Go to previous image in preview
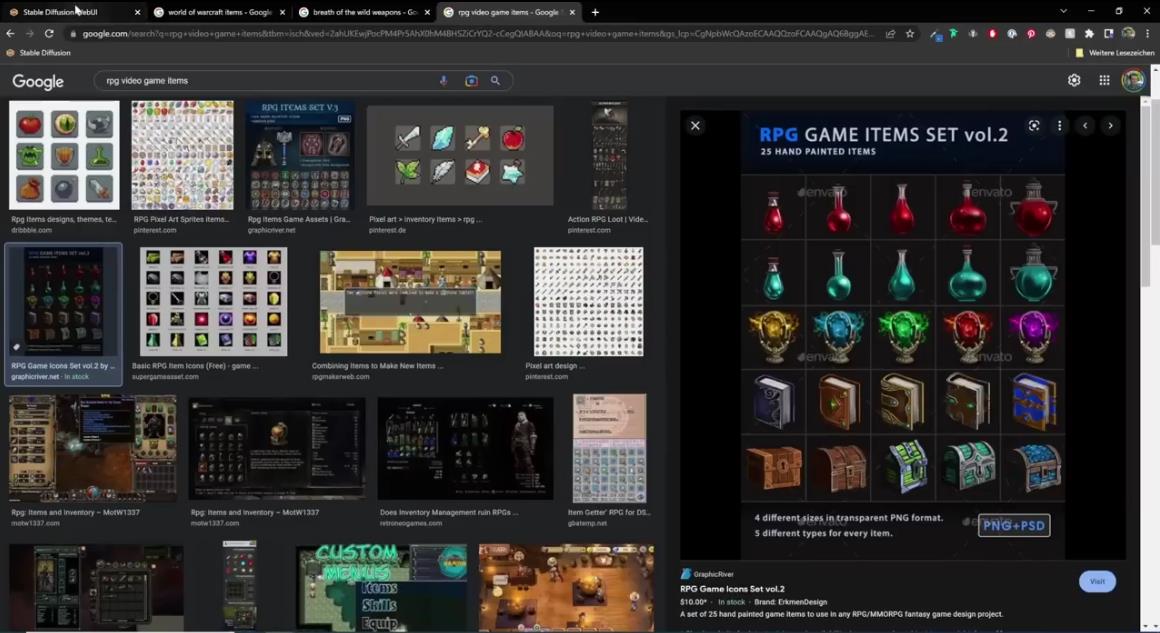1160x633 pixels. (1085, 126)
